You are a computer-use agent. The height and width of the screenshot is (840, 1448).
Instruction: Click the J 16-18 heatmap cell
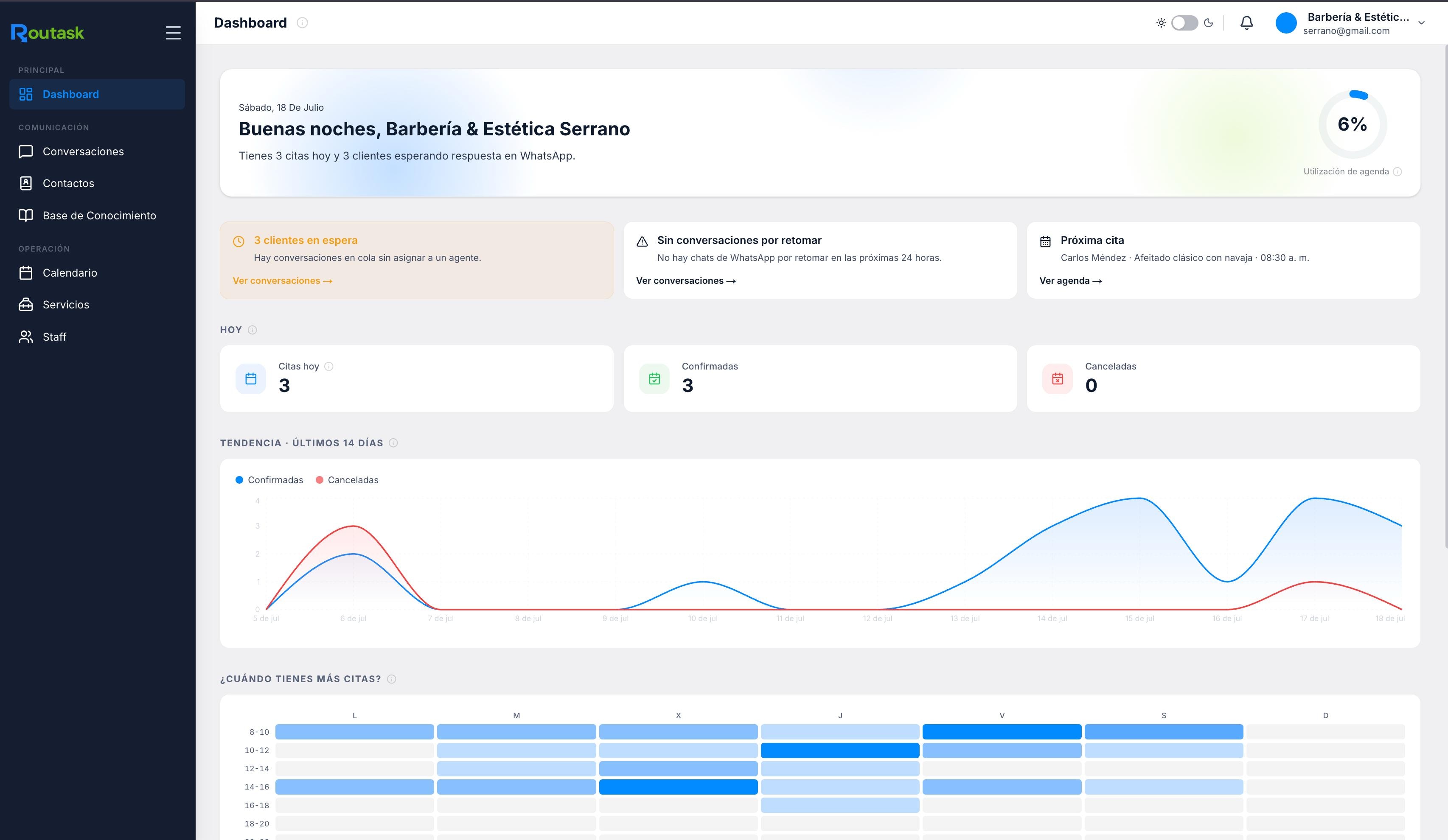pyautogui.click(x=840, y=806)
